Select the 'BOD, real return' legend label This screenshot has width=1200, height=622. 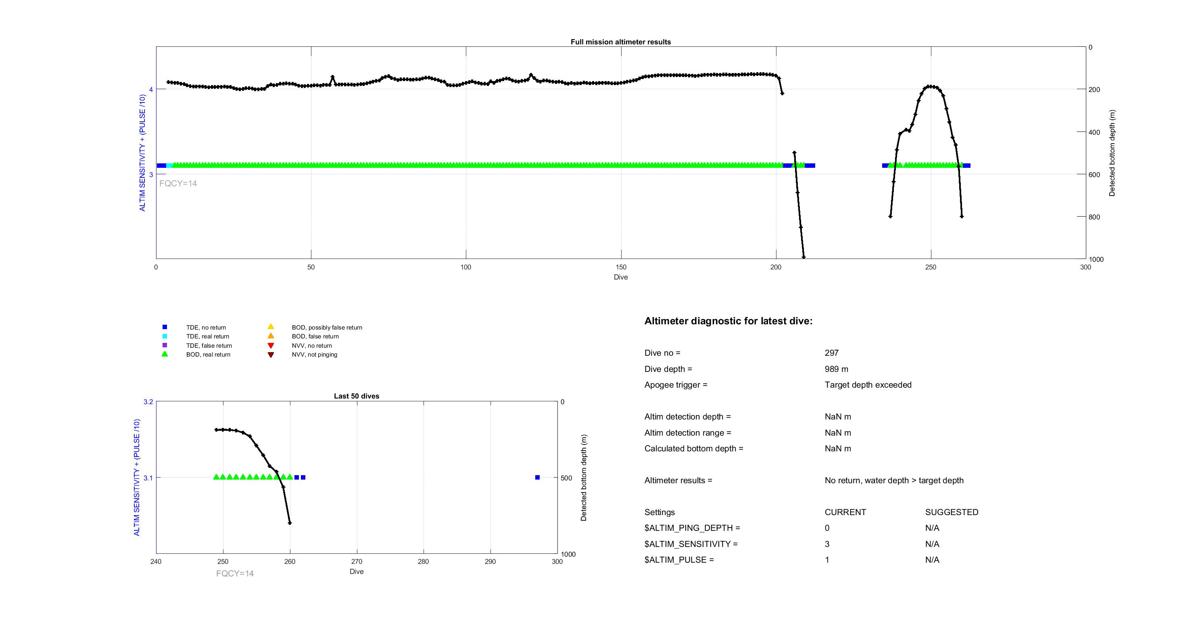[208, 354]
